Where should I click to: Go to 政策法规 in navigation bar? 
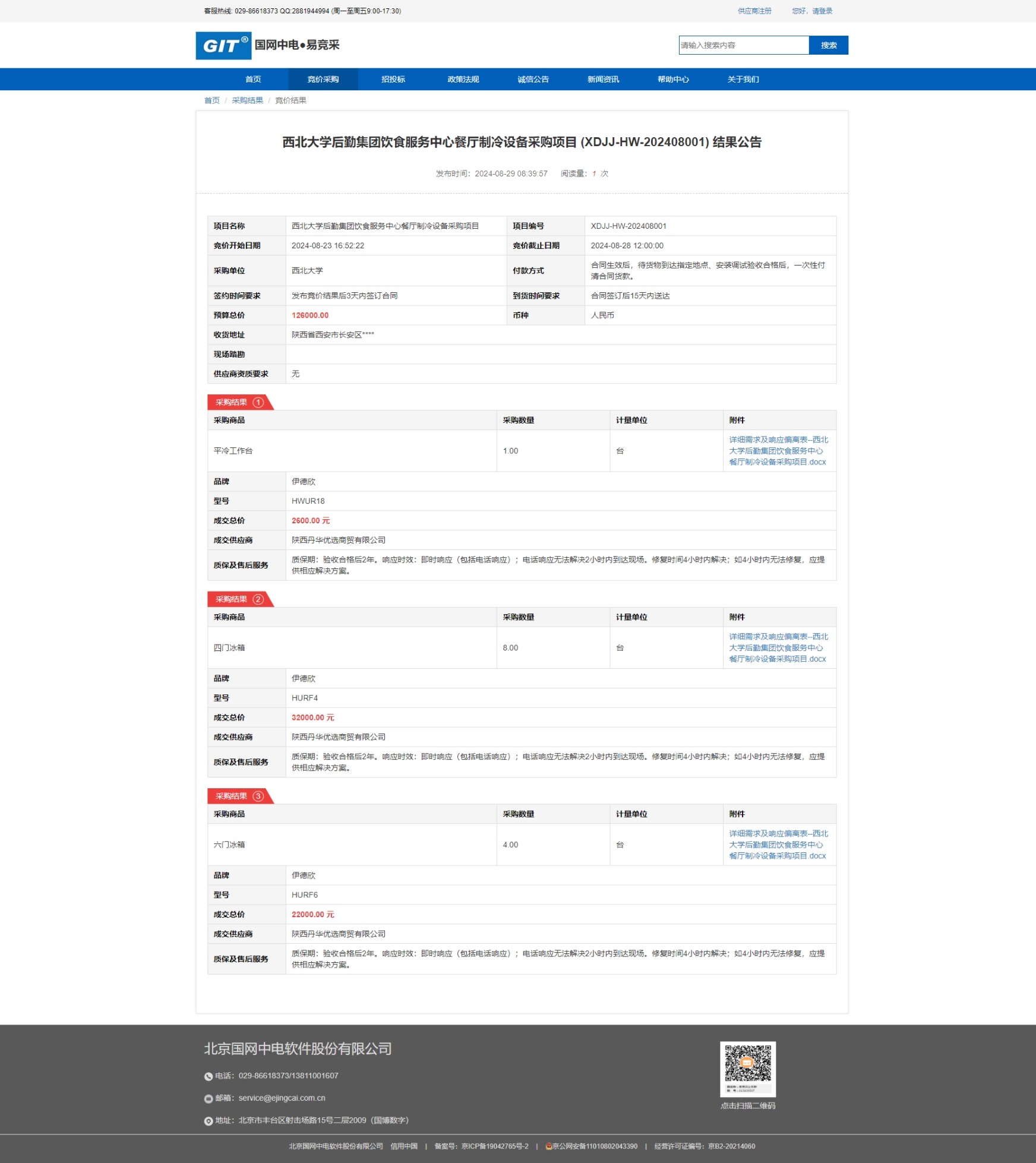(x=463, y=80)
